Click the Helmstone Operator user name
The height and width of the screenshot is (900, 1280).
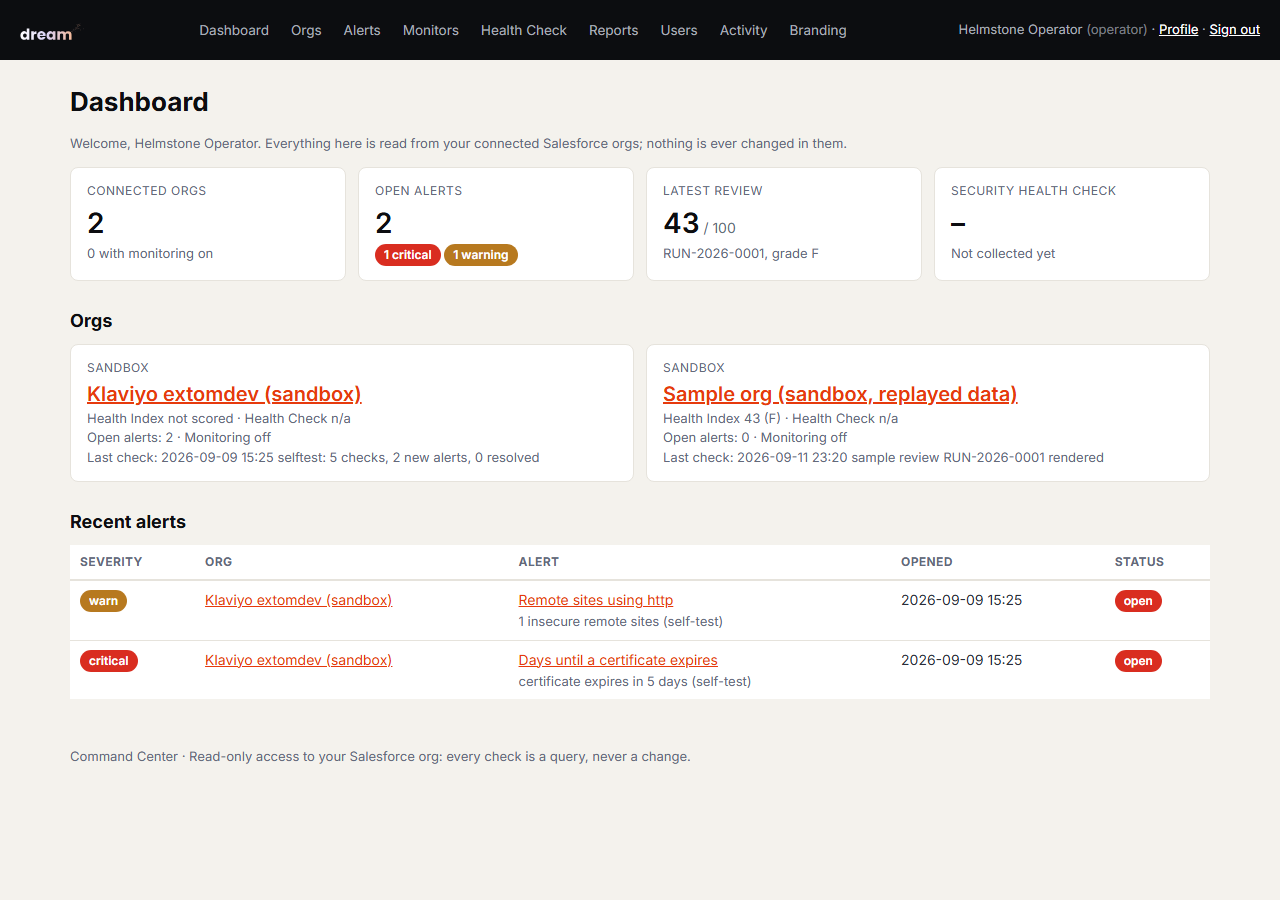[x=1020, y=30]
